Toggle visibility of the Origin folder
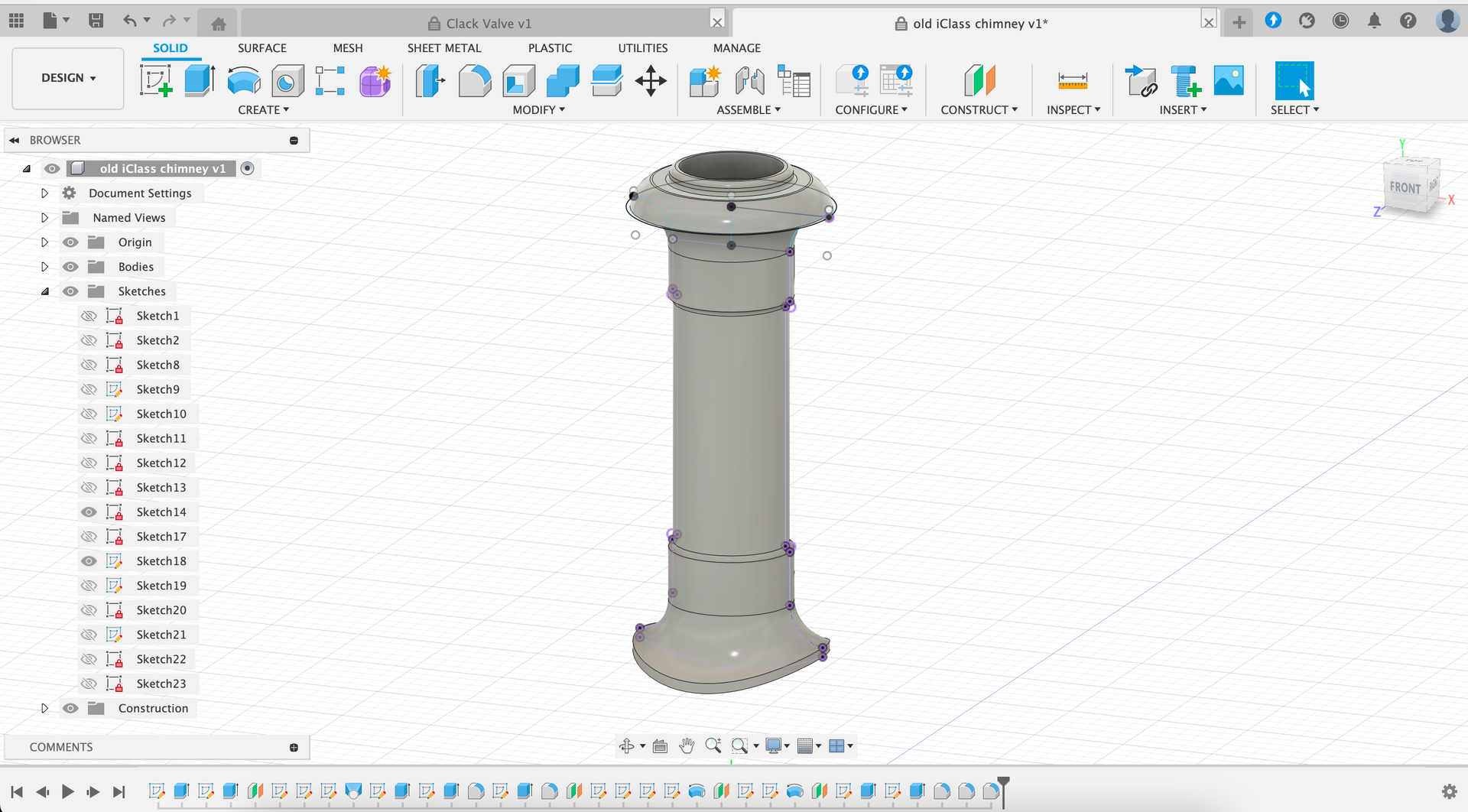Image resolution: width=1468 pixels, height=812 pixels. click(x=70, y=242)
